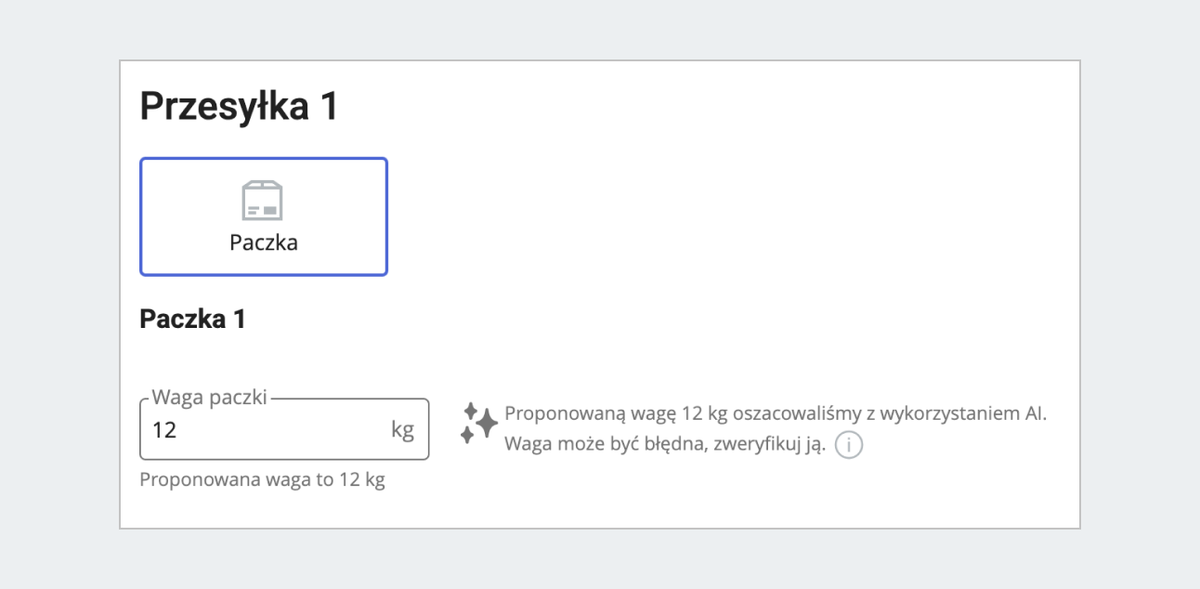Screen dimensions: 1200x589
Task: Focus the Waga paczki weight input
Action: tap(285, 429)
